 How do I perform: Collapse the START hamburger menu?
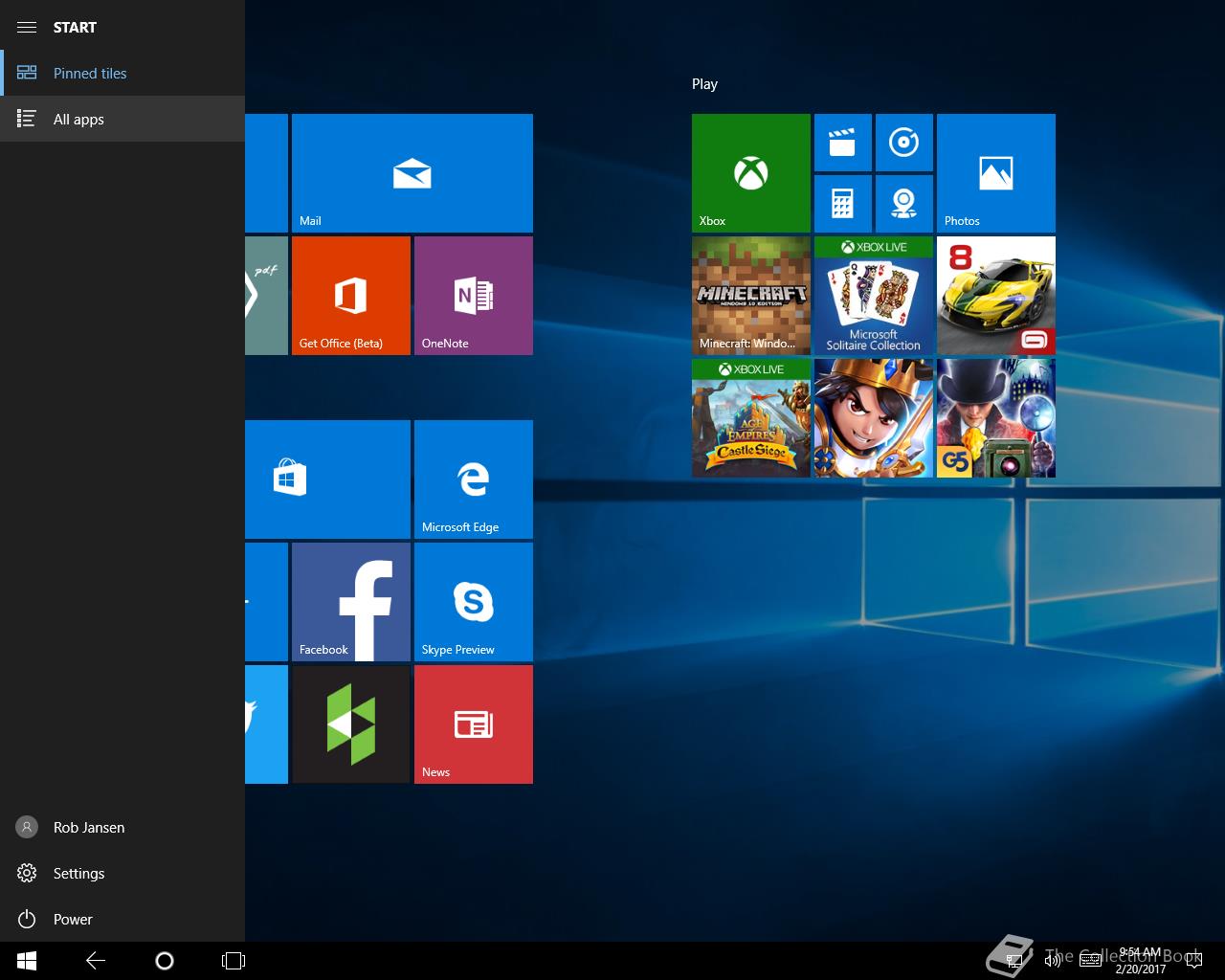pyautogui.click(x=27, y=27)
